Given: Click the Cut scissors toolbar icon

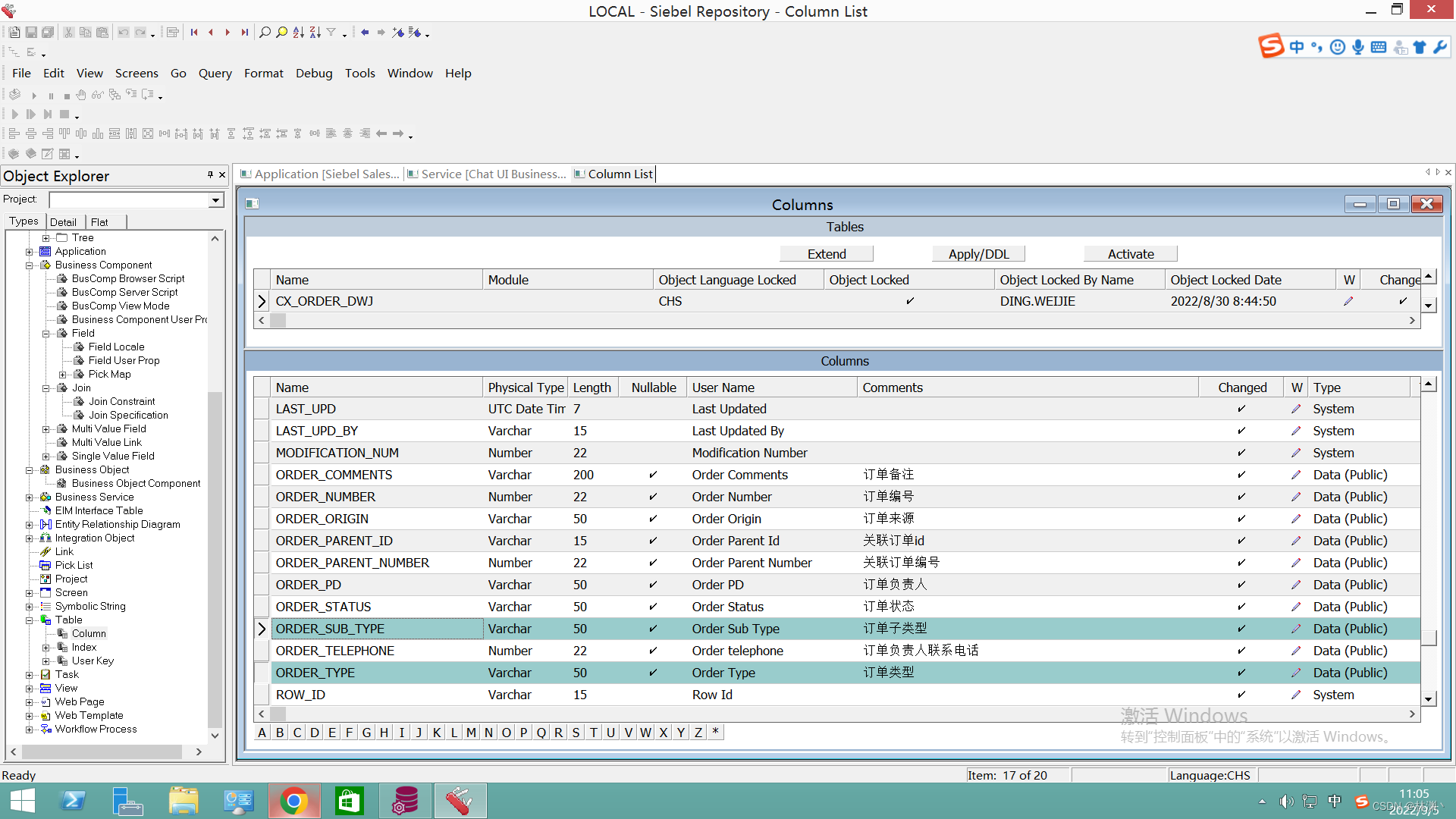Looking at the screenshot, I should click(68, 33).
